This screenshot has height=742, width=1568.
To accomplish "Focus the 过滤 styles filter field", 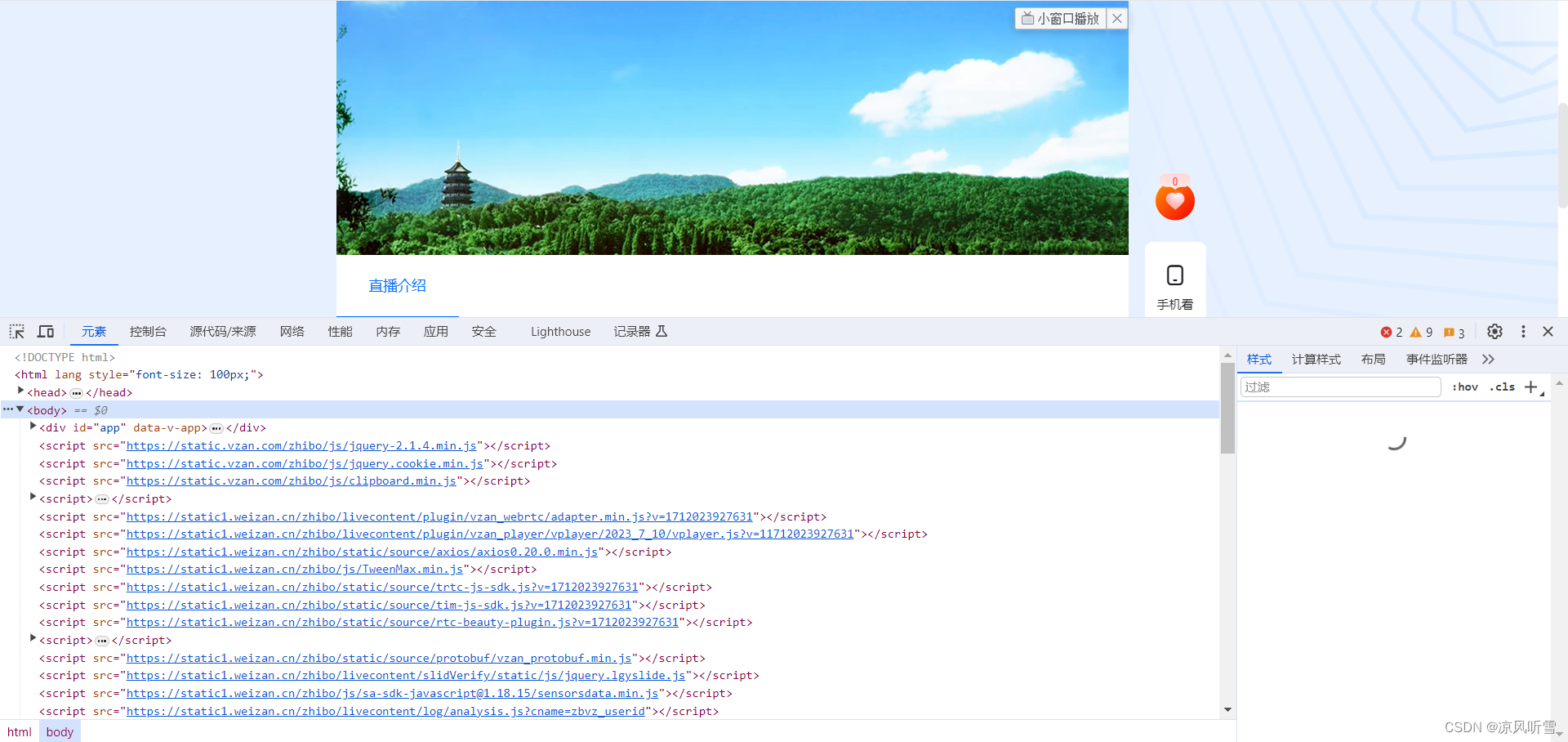I will pyautogui.click(x=1340, y=387).
